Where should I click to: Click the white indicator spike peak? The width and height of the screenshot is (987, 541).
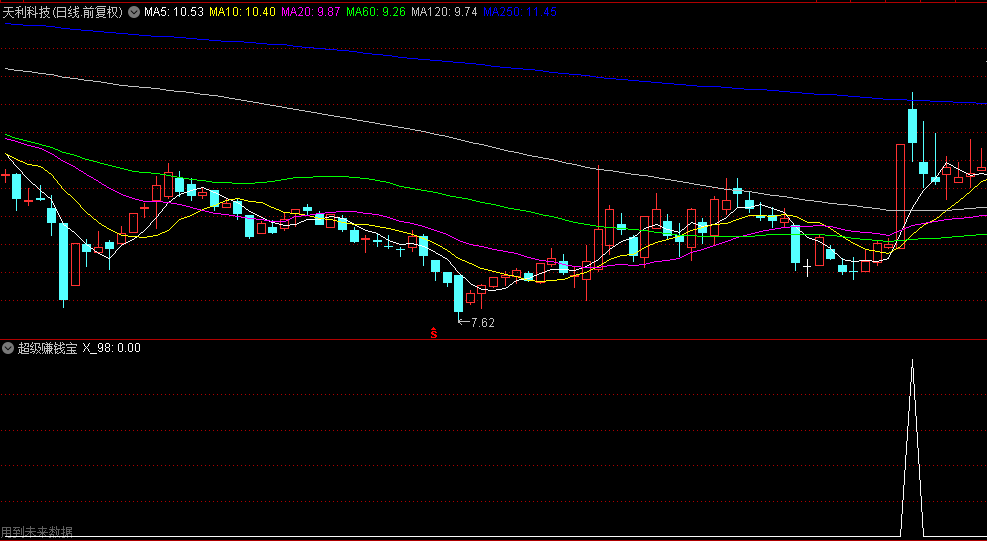point(912,361)
